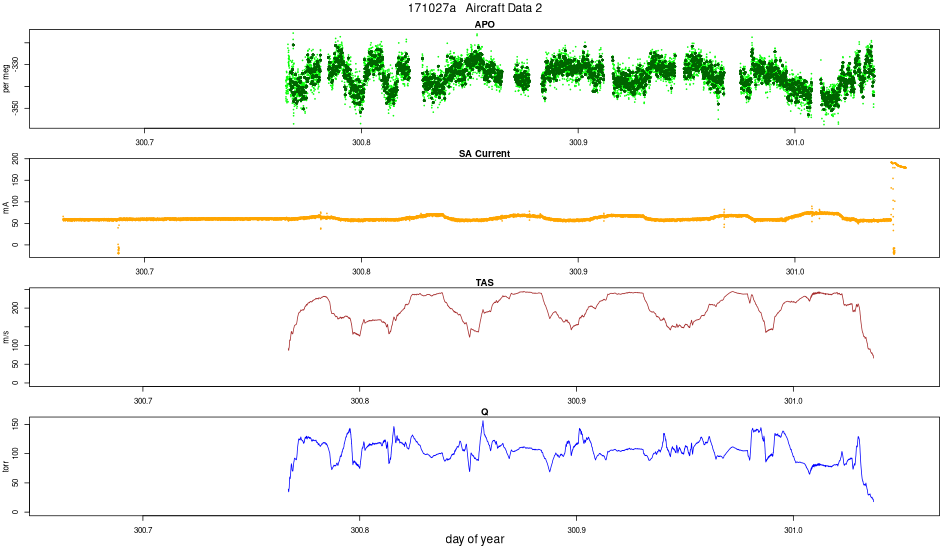This screenshot has height=550, width=950.
Task: Click the 301.0 tick under Q plot
Action: click(793, 529)
